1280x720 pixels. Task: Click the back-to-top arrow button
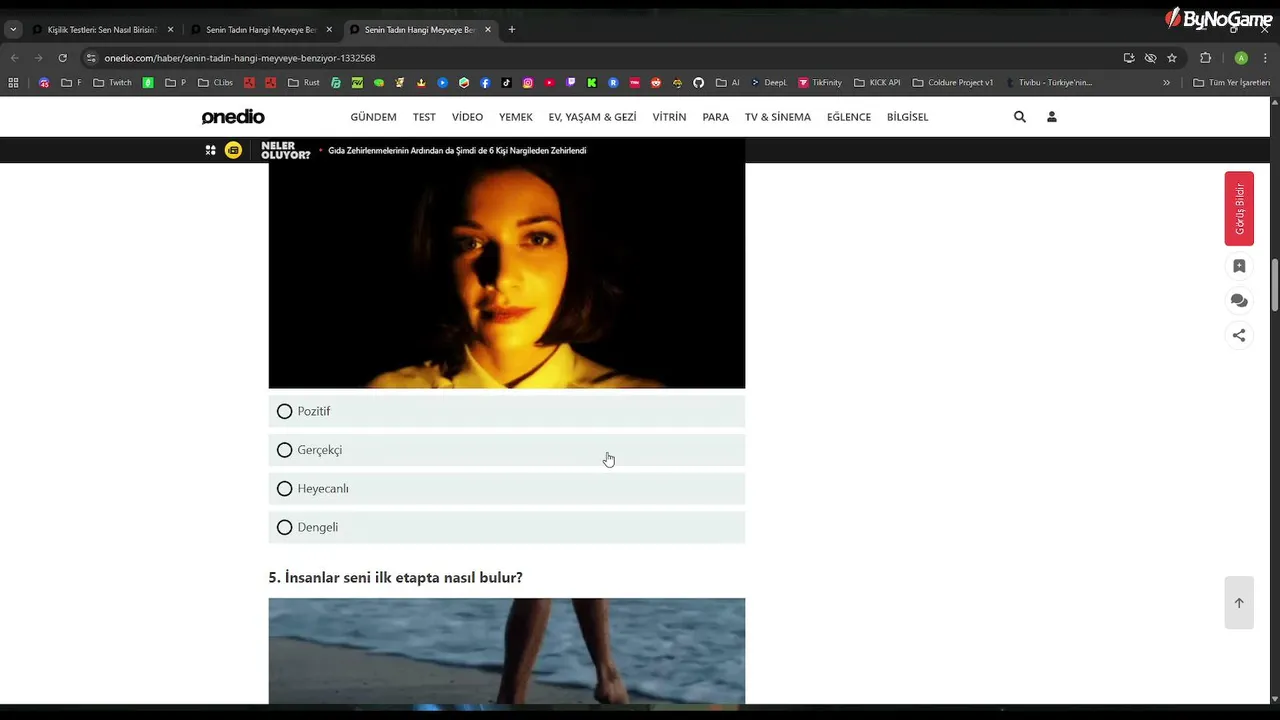click(1239, 603)
